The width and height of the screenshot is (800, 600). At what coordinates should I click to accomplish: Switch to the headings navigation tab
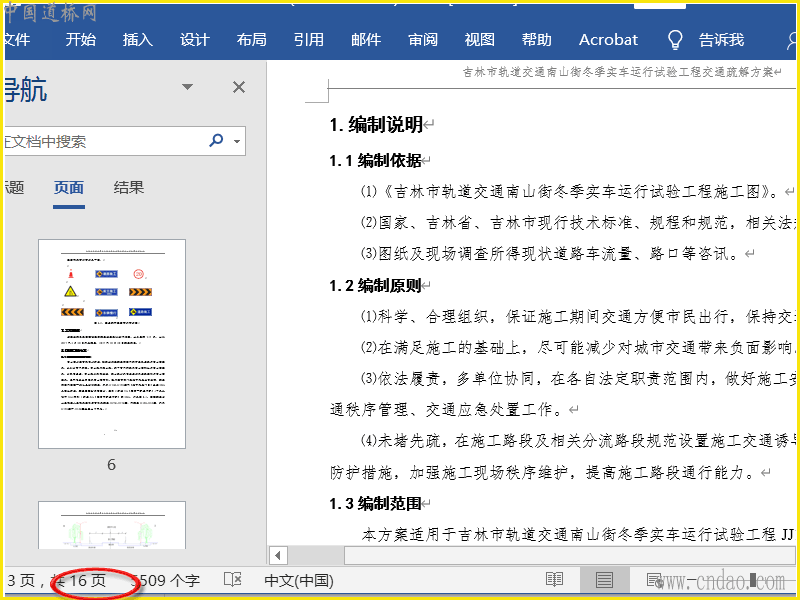coord(14,188)
